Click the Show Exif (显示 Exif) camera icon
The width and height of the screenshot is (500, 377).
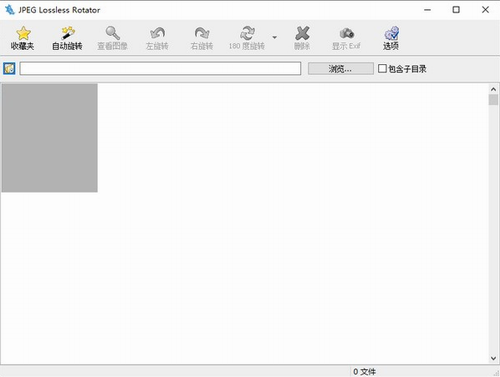point(346,33)
